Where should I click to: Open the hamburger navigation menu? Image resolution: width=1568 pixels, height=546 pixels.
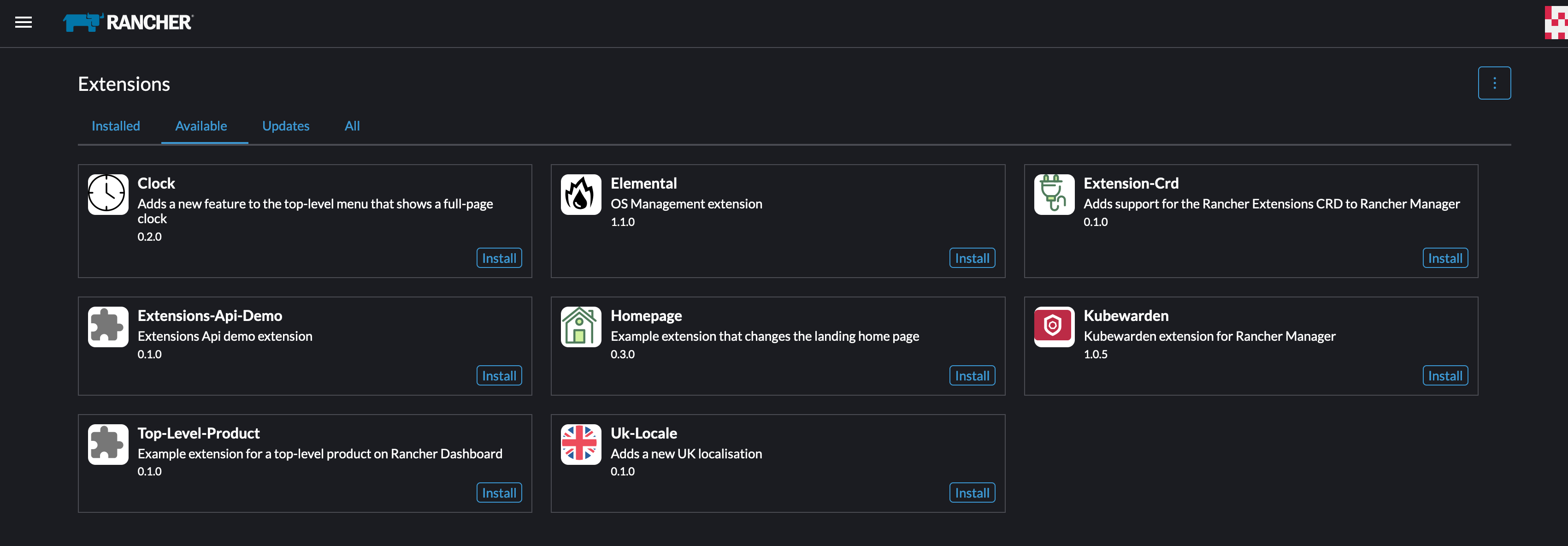click(23, 23)
